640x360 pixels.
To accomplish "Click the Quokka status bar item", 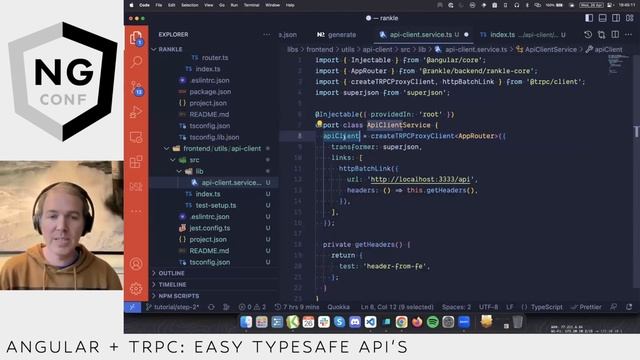I will pos(338,307).
